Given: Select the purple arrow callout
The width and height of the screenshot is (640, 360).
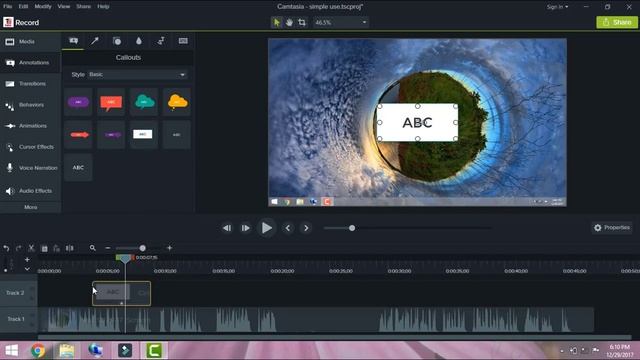Looking at the screenshot, I should [x=111, y=135].
